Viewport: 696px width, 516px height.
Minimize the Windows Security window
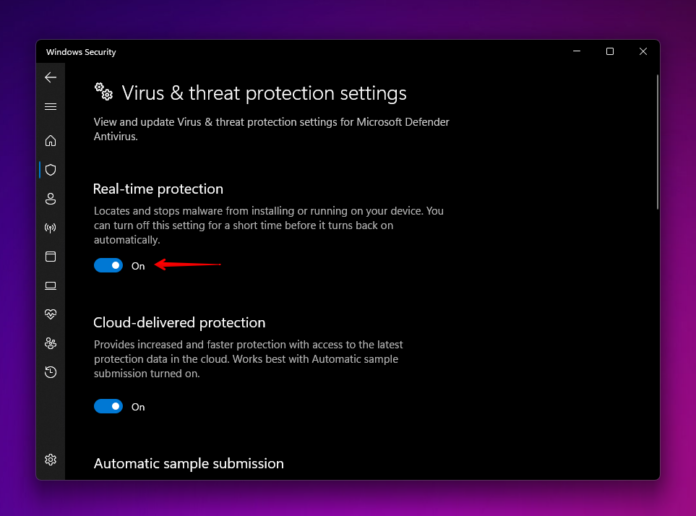point(578,51)
